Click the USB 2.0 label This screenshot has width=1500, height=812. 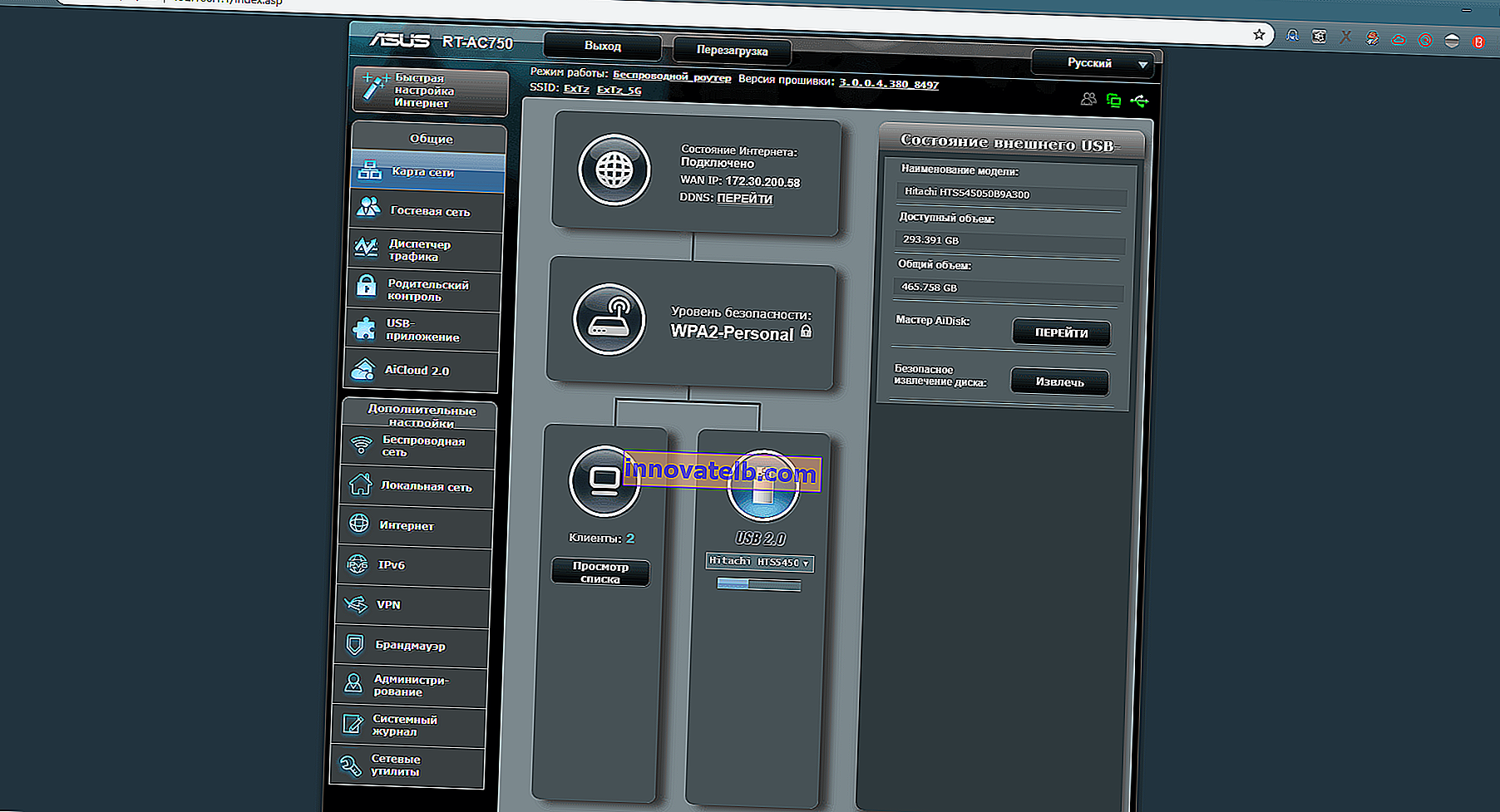point(760,539)
